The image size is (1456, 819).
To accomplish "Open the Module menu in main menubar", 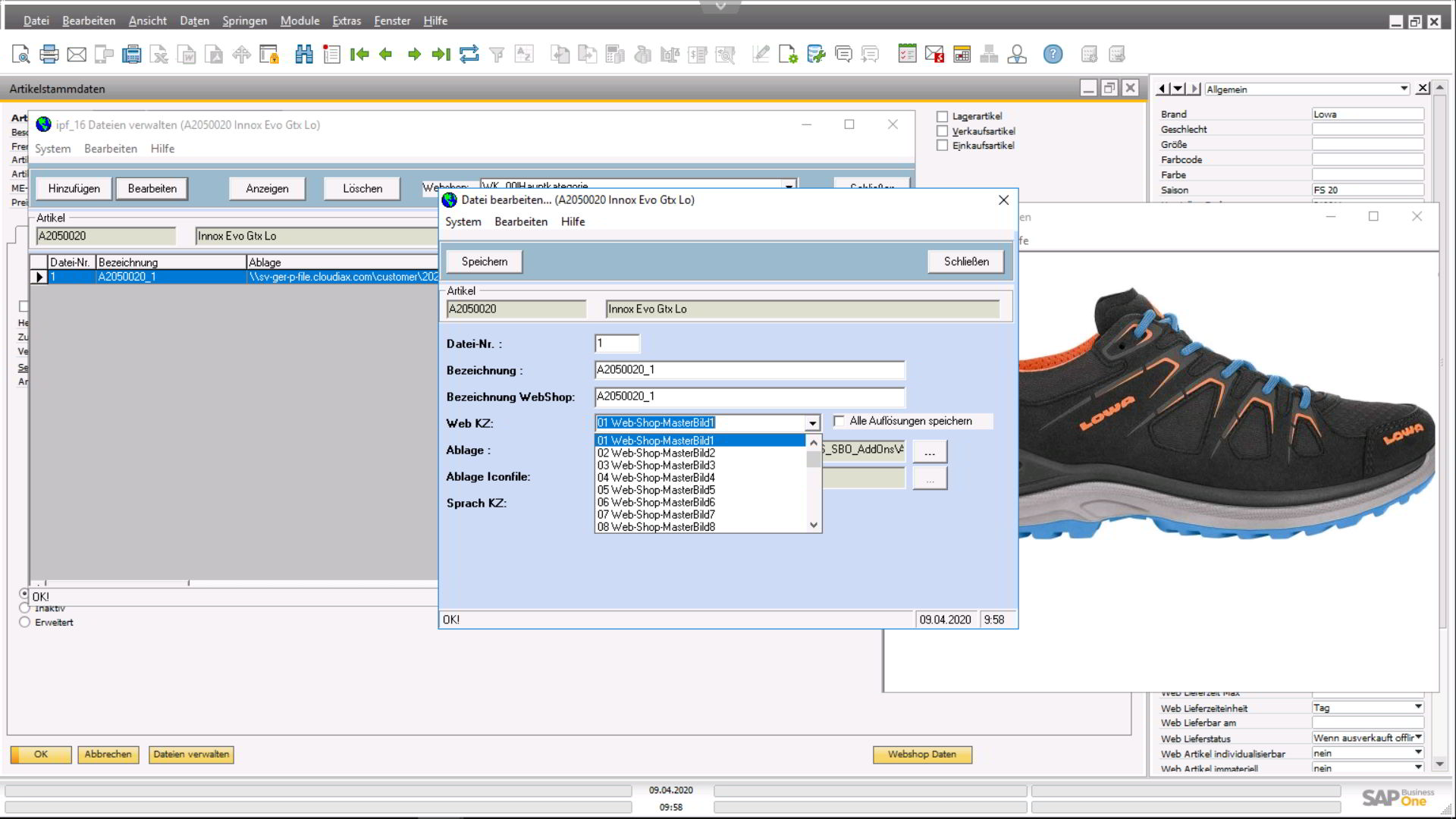I will point(300,20).
